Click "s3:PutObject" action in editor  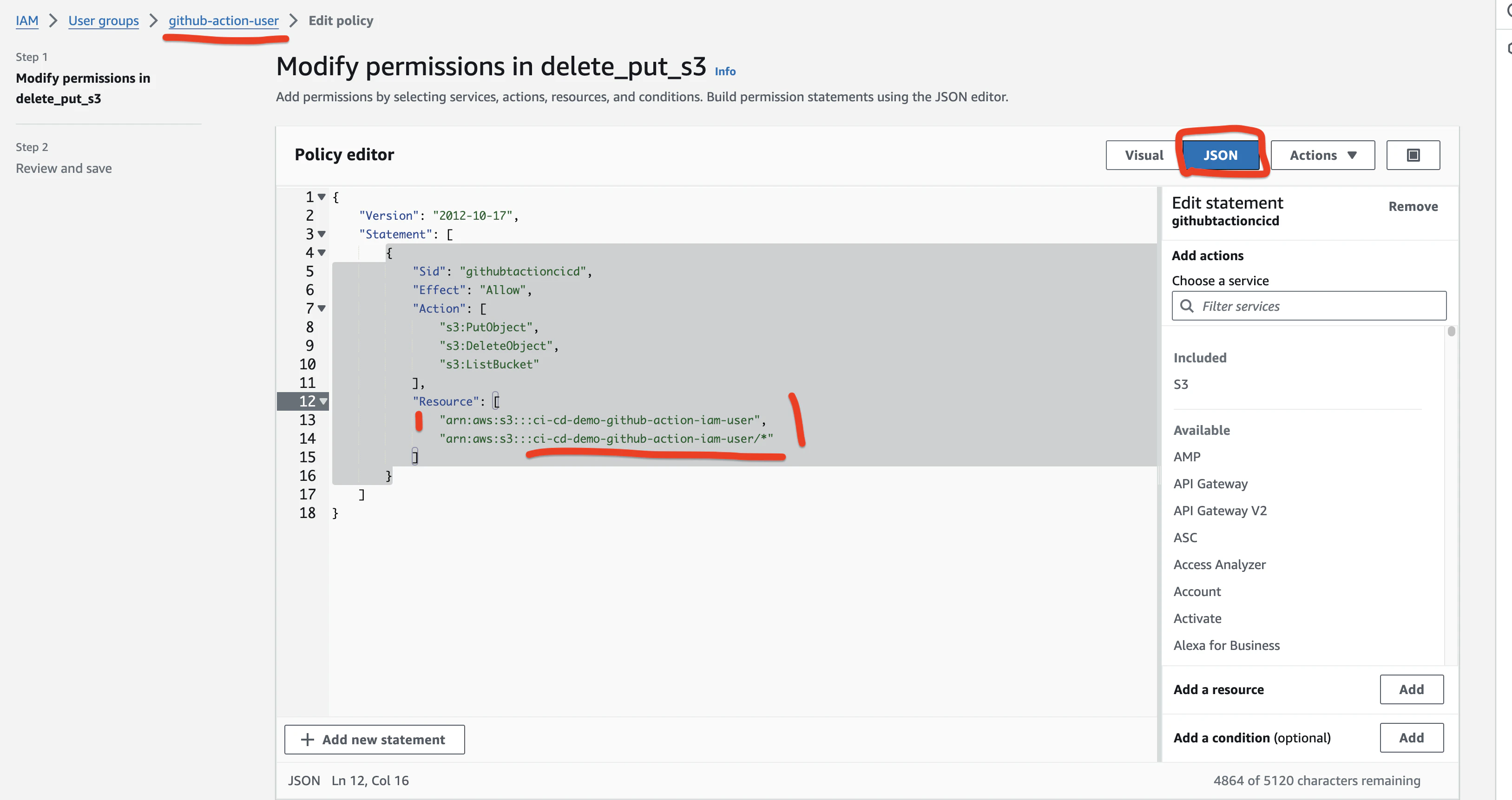point(486,327)
